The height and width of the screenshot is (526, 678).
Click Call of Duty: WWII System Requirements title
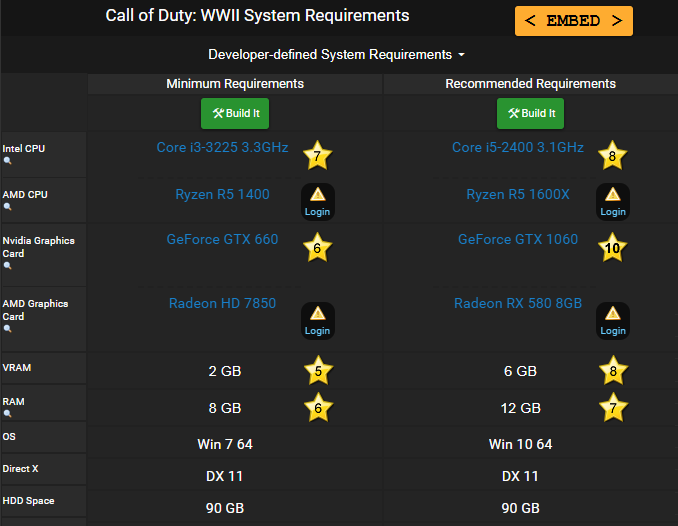point(257,16)
